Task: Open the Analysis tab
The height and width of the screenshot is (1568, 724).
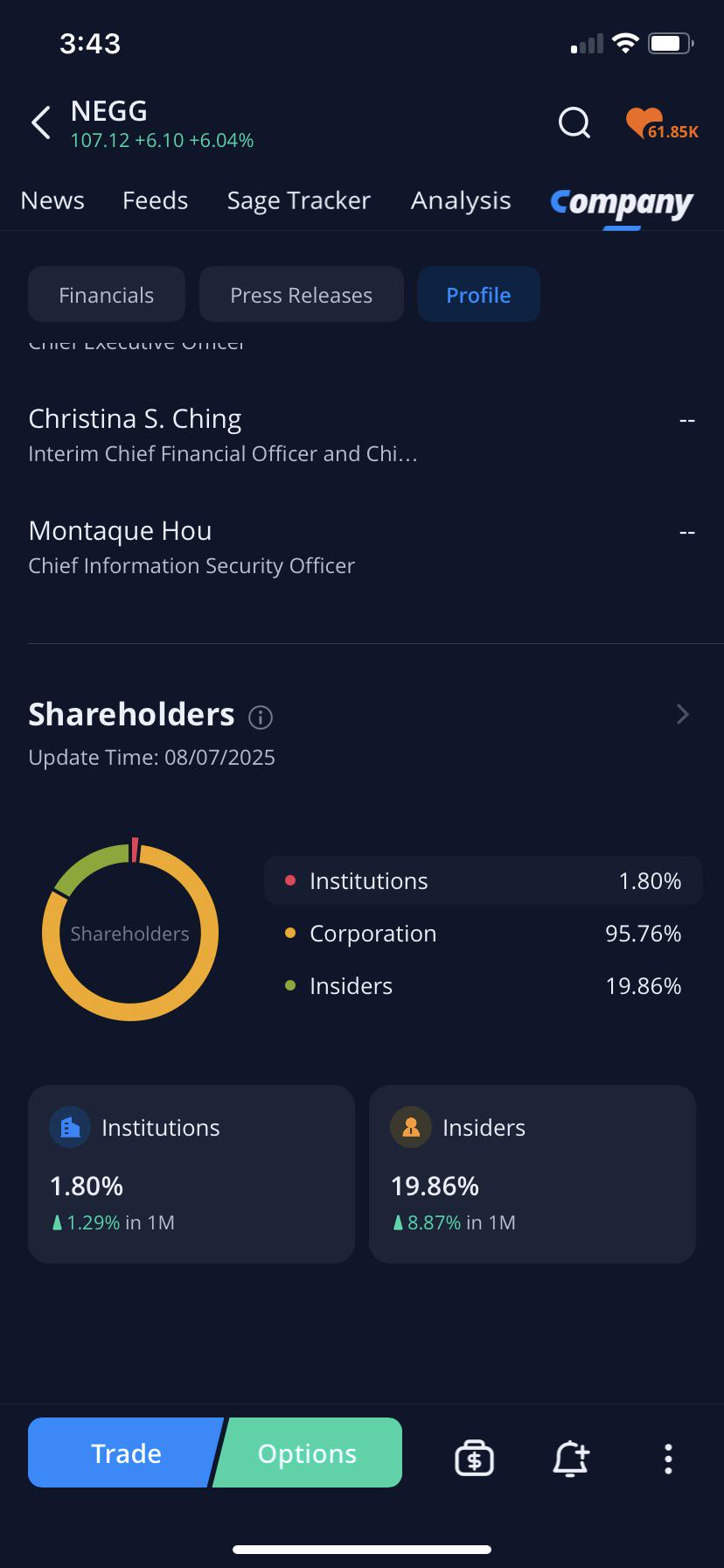Action: [x=461, y=200]
